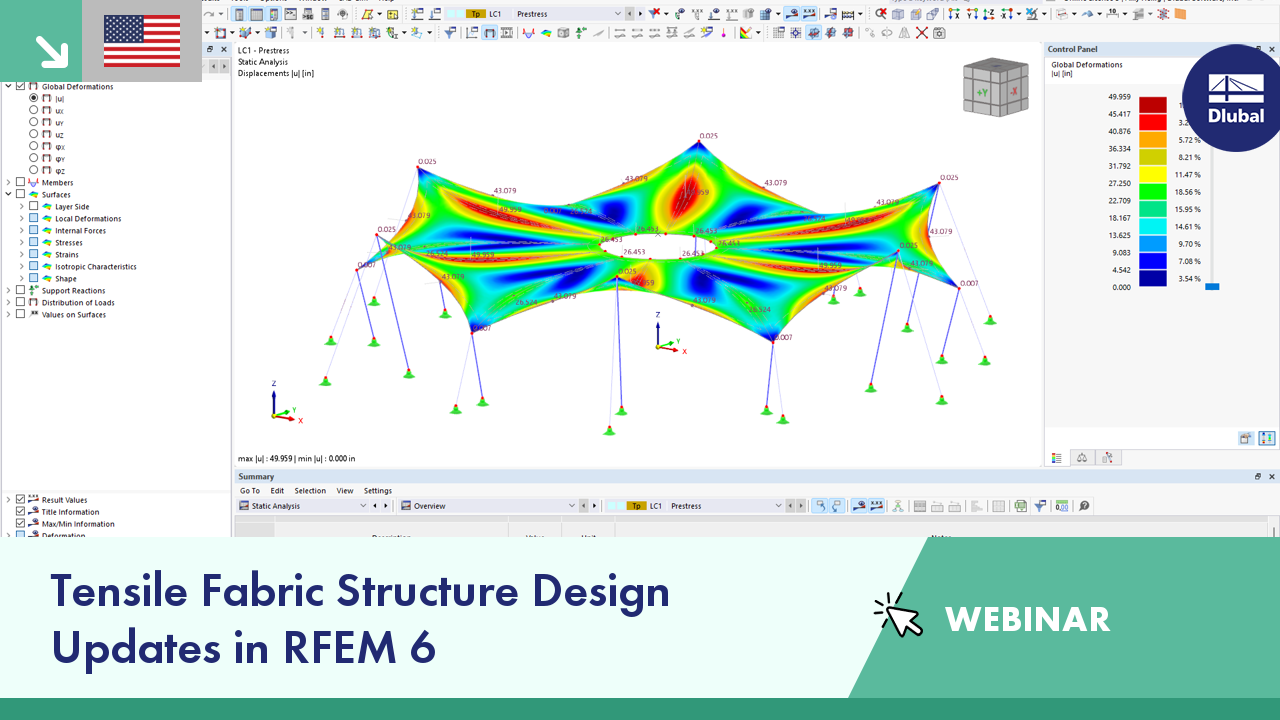Screen dimensions: 1280x720
Task: Click the decimal places 0.00 icon
Action: [1062, 506]
